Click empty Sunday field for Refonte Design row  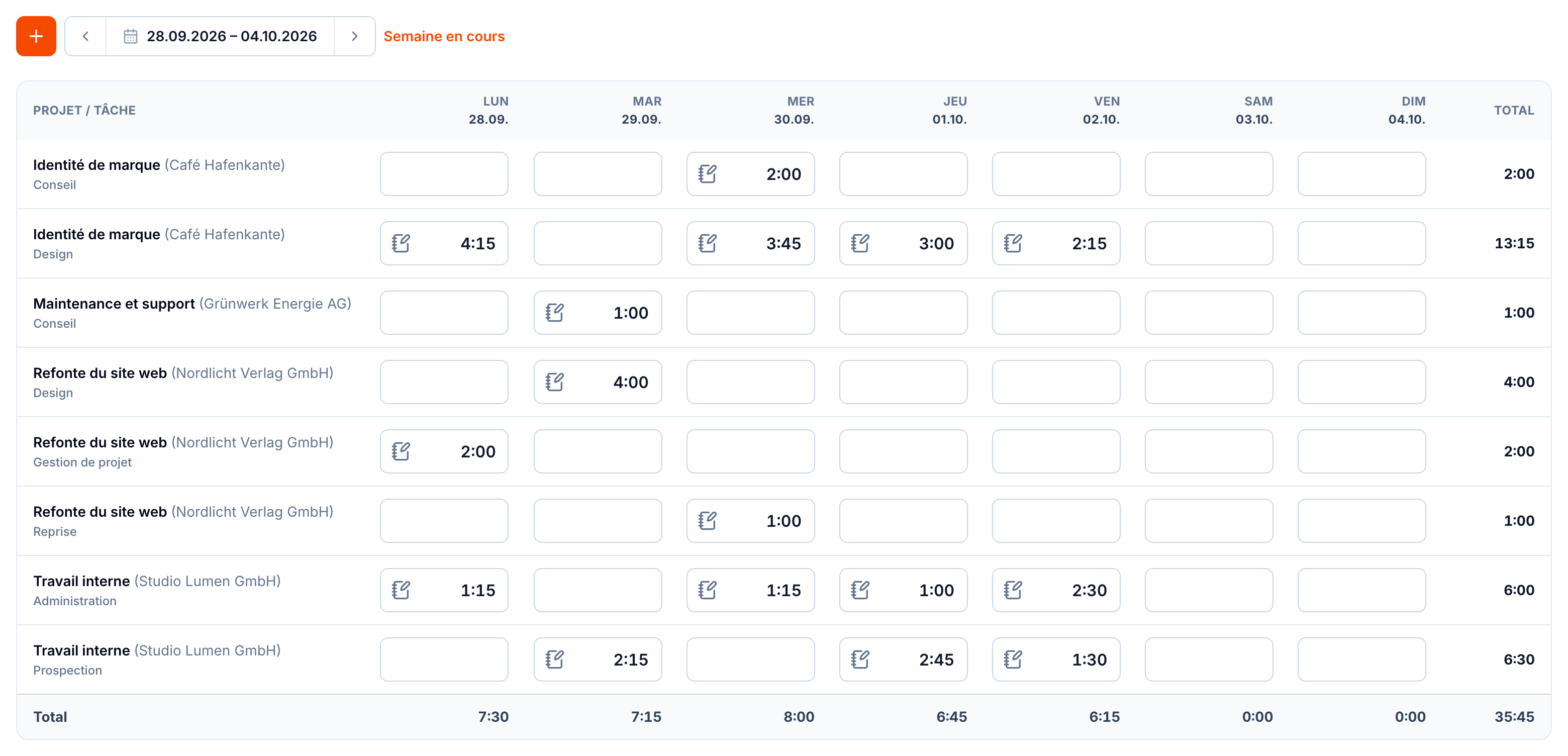click(1361, 382)
